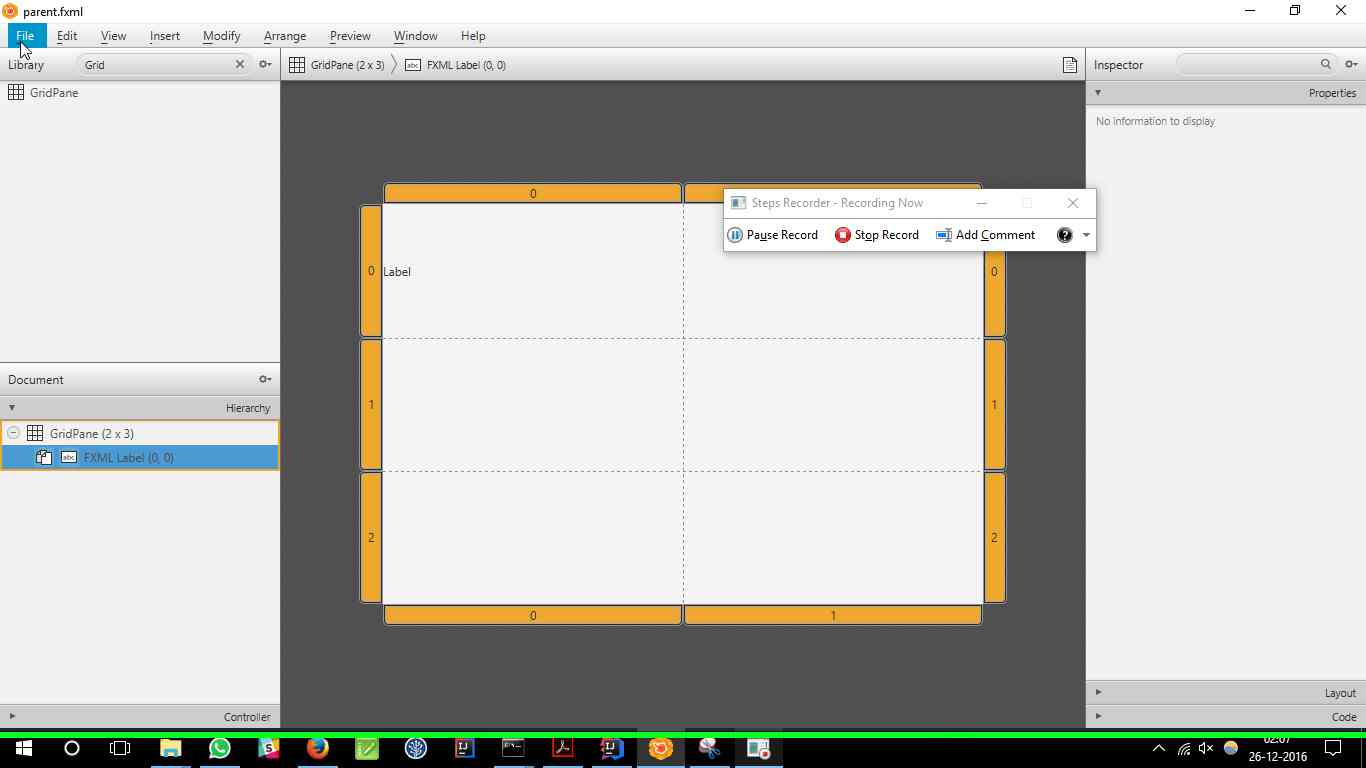Click GridPane (2 x 3) in the breadcrumb

point(337,65)
